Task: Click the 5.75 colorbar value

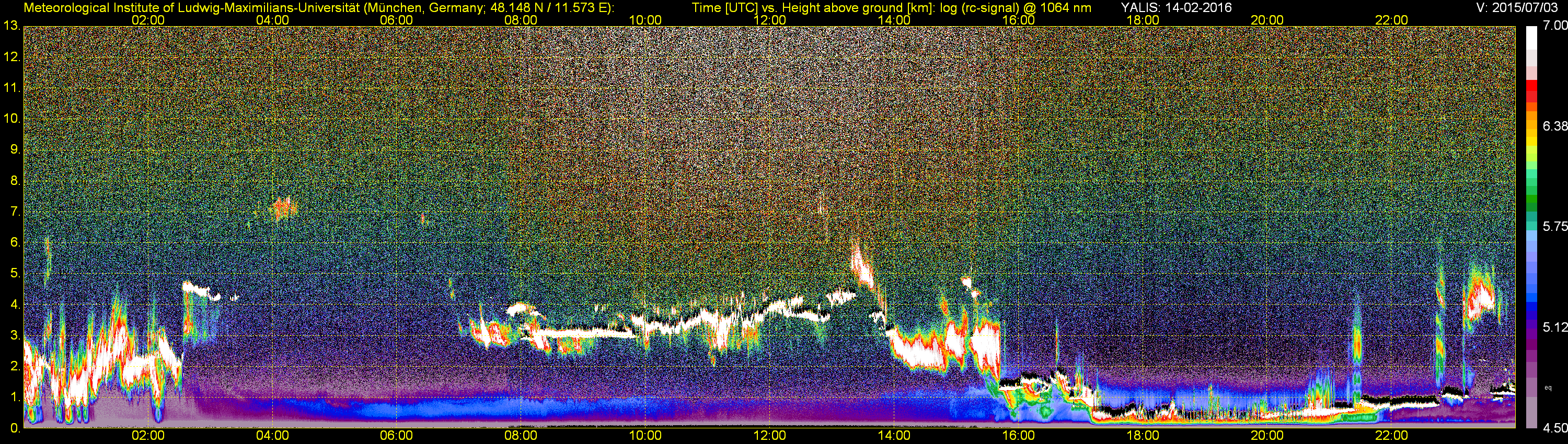Action: tap(1554, 226)
